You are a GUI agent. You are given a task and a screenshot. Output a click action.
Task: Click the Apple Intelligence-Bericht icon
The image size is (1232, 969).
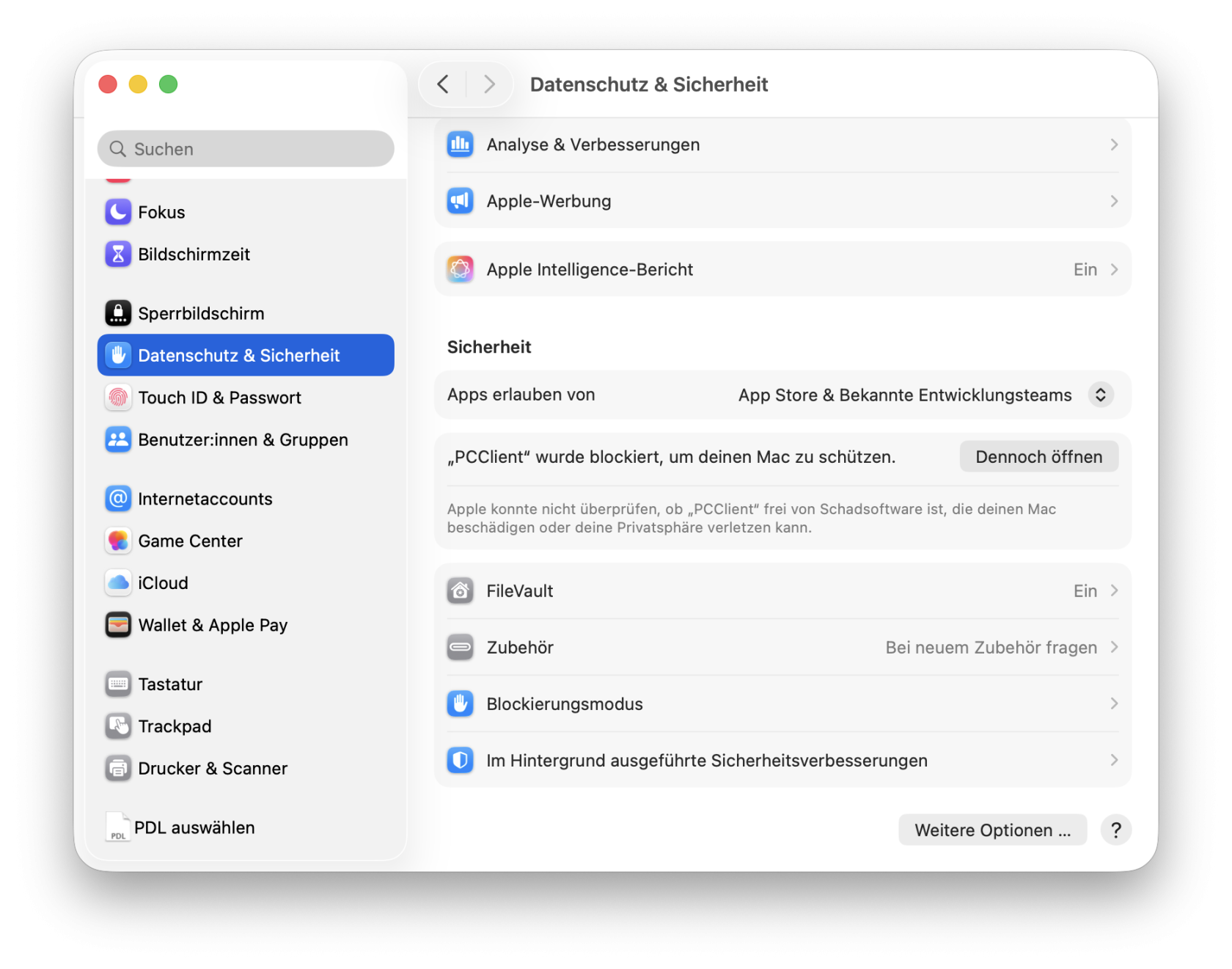coord(461,269)
